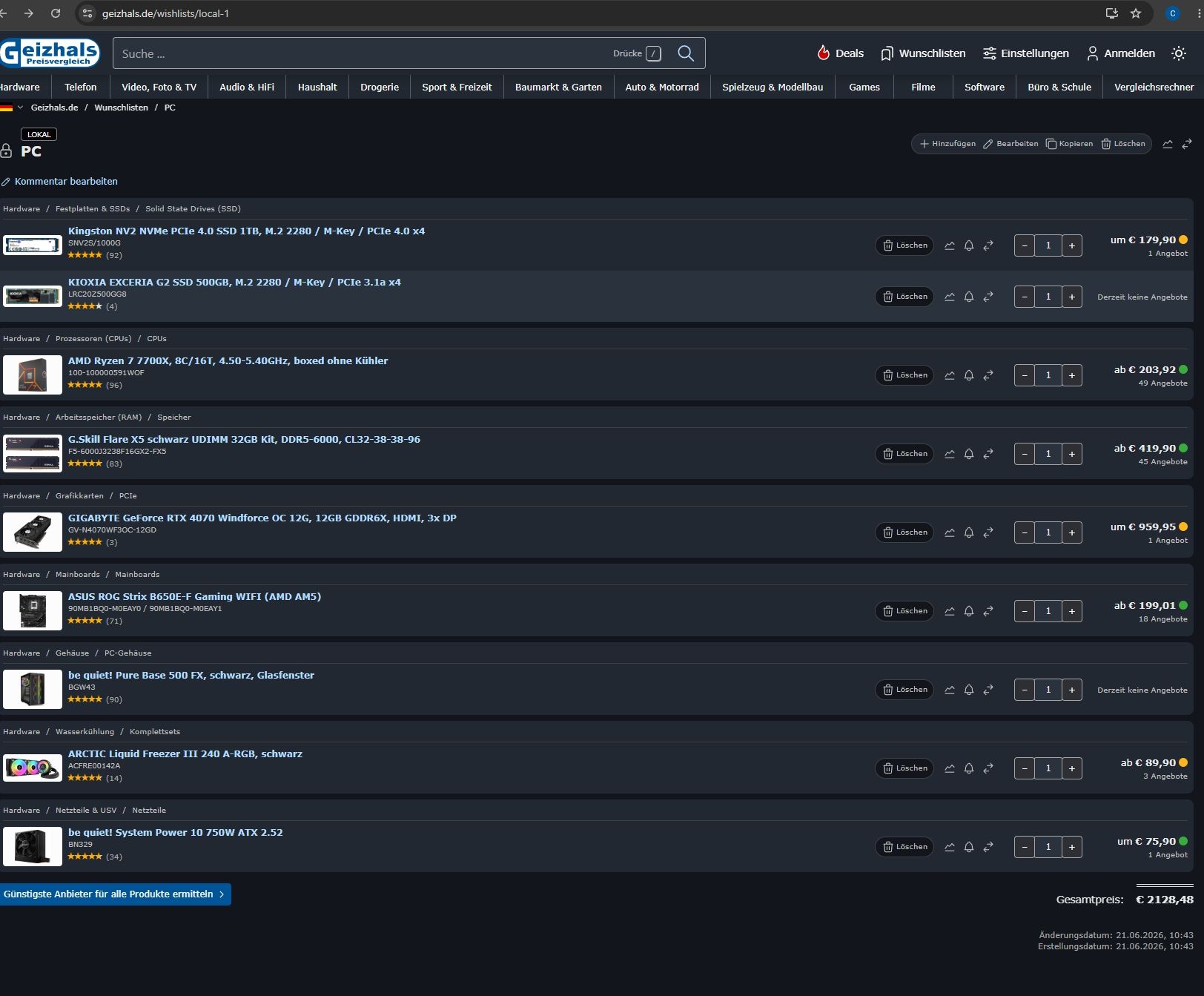
Task: Click move/swap icon for ARCTIC Liquid Freezer III
Action: coord(988,768)
